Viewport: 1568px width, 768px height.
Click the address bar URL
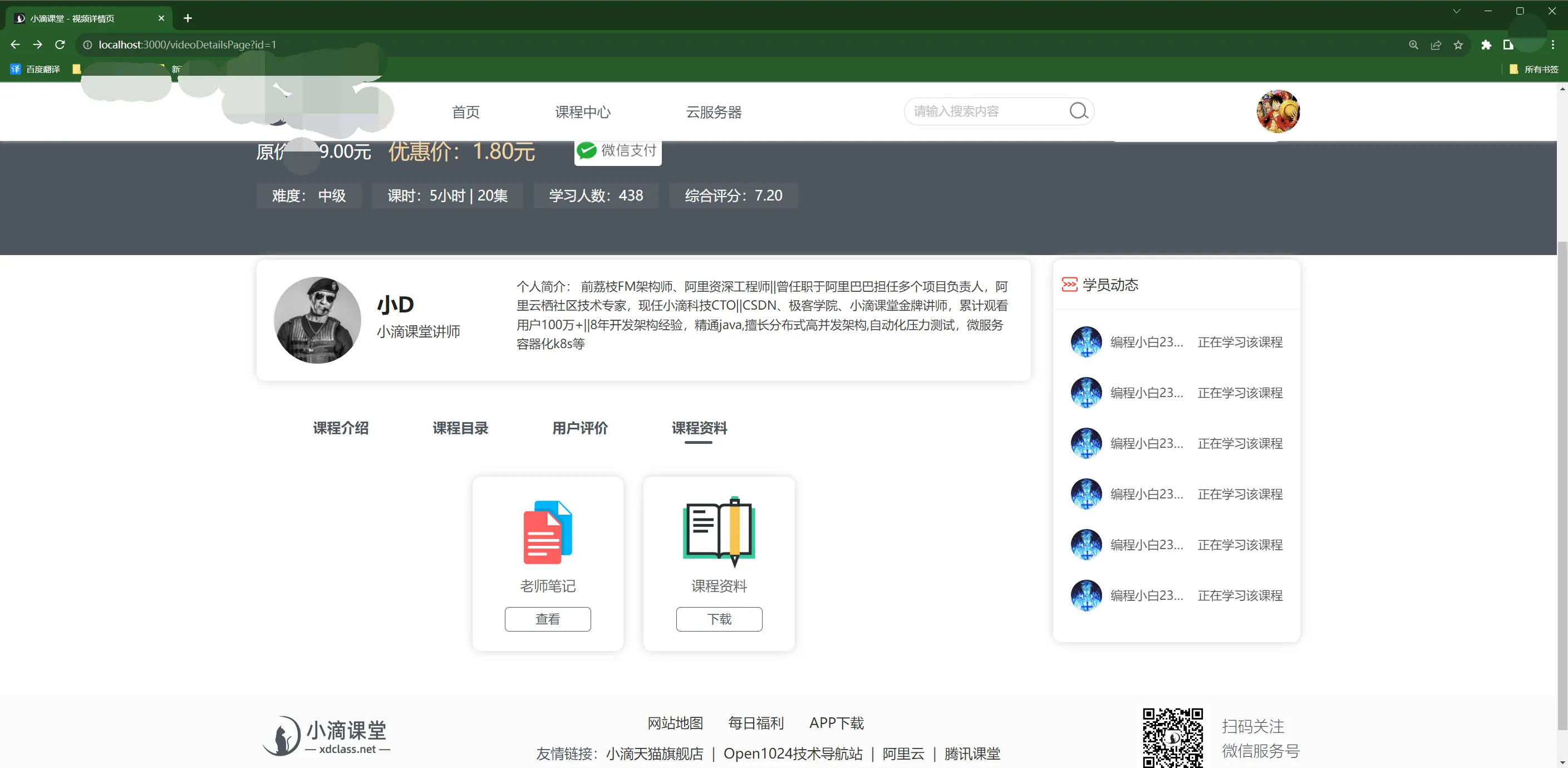click(188, 45)
